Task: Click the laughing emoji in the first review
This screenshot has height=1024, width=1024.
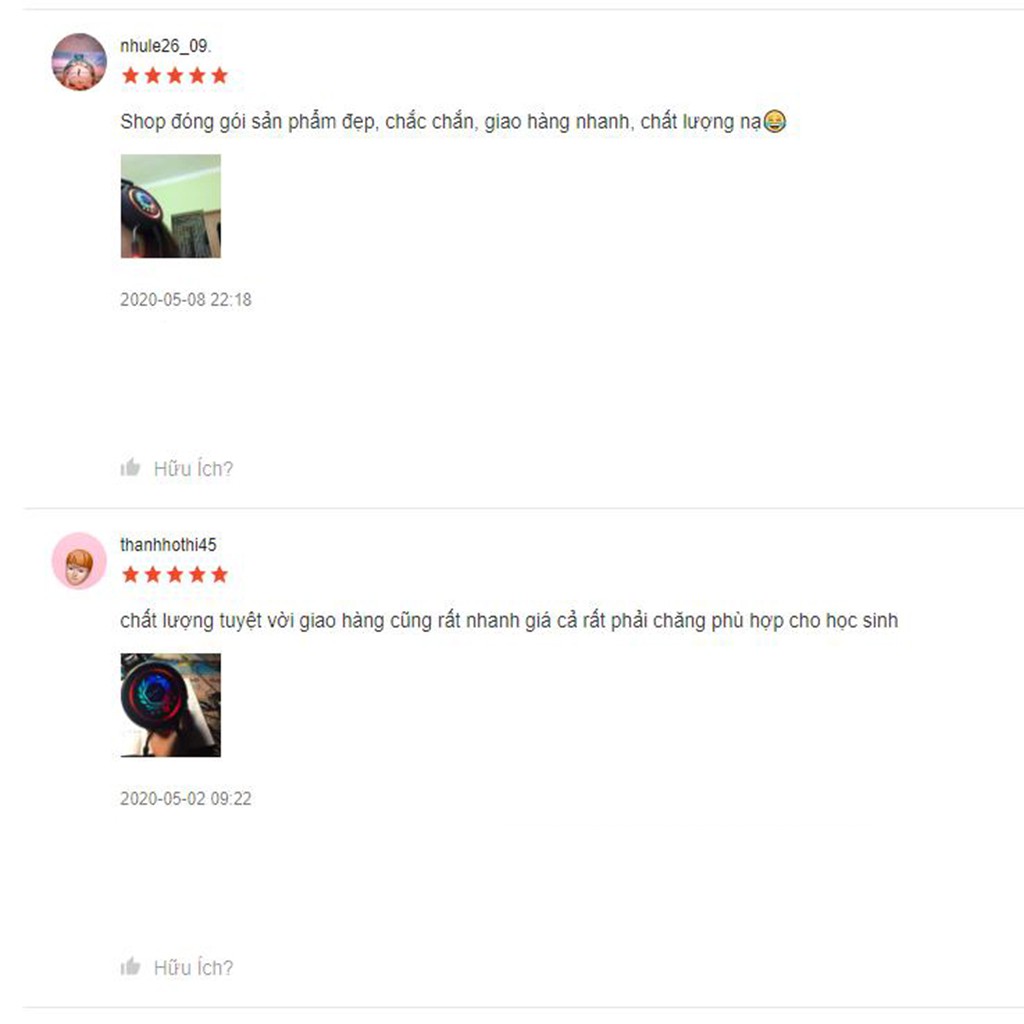Action: click(775, 121)
